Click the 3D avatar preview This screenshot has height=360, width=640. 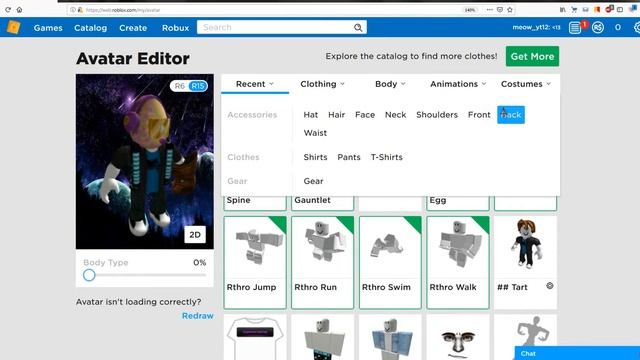(144, 162)
